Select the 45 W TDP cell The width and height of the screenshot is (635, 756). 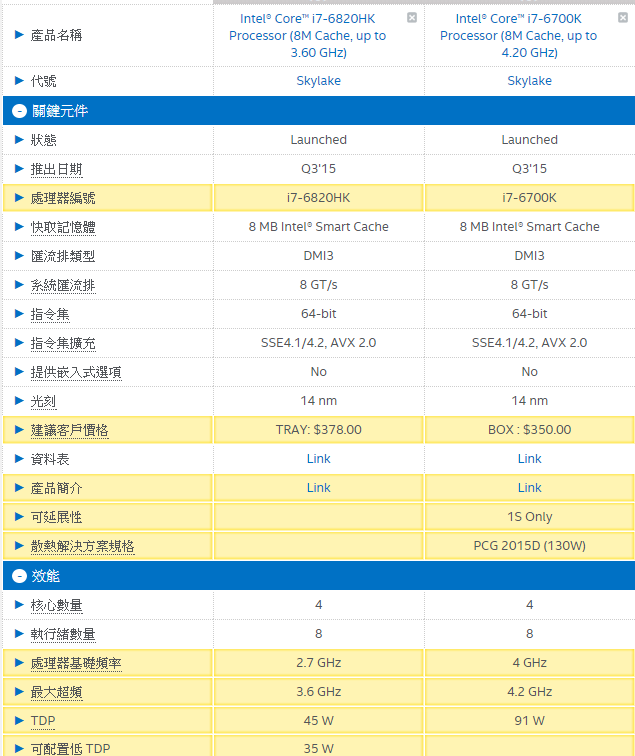tap(319, 721)
